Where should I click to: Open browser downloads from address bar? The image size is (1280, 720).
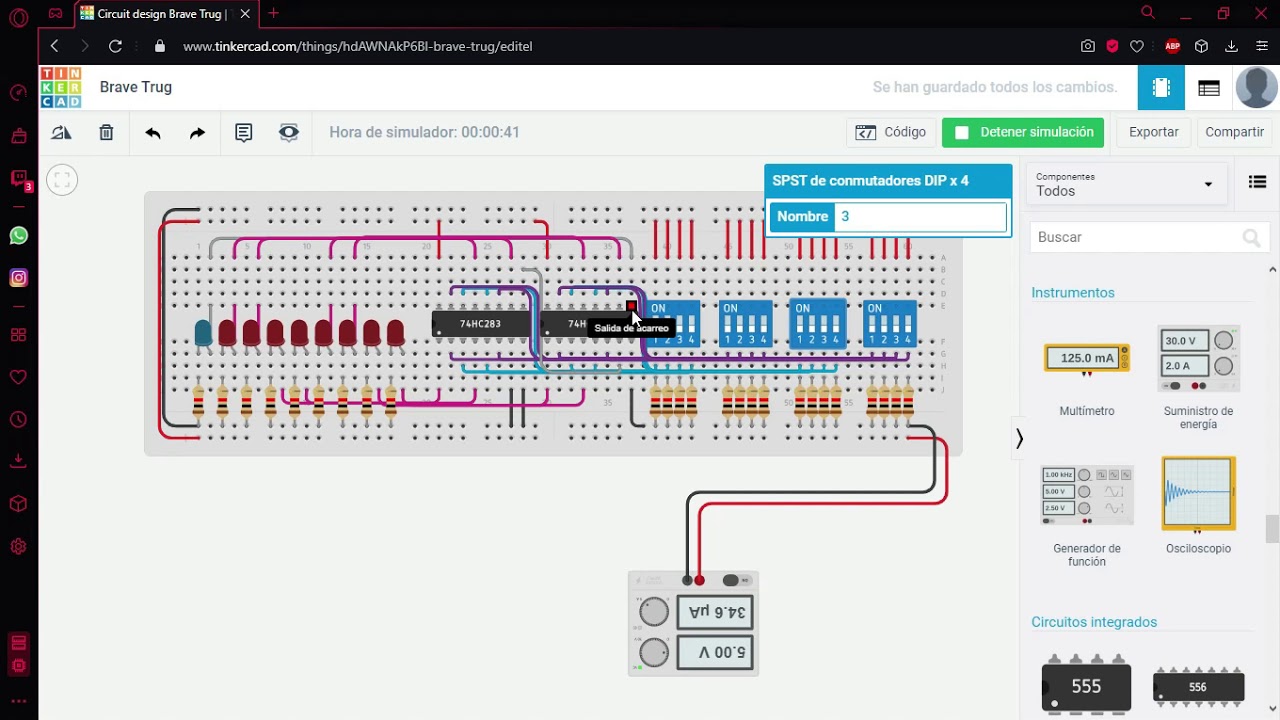pos(1231,46)
